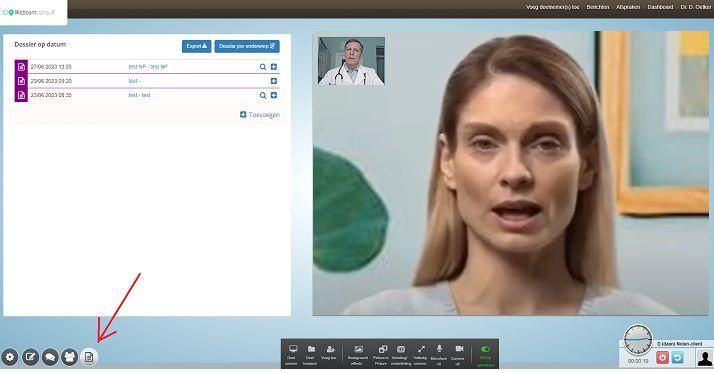Open the settings gear in the bottom toolbar

click(10, 357)
